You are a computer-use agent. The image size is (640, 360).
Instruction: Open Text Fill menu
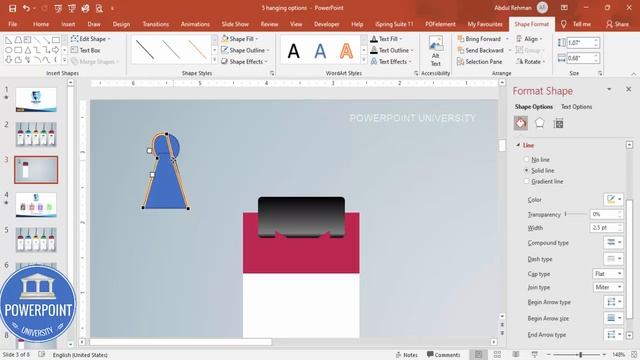(386, 39)
